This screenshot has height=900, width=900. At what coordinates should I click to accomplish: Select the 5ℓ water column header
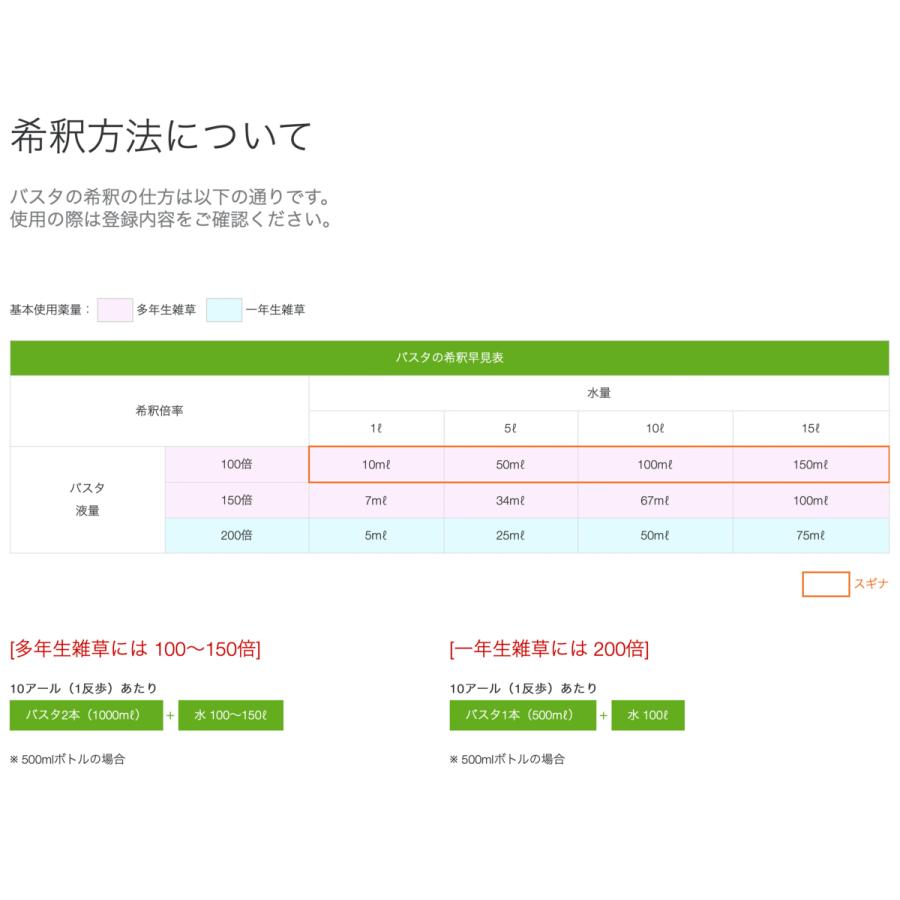pyautogui.click(x=512, y=427)
